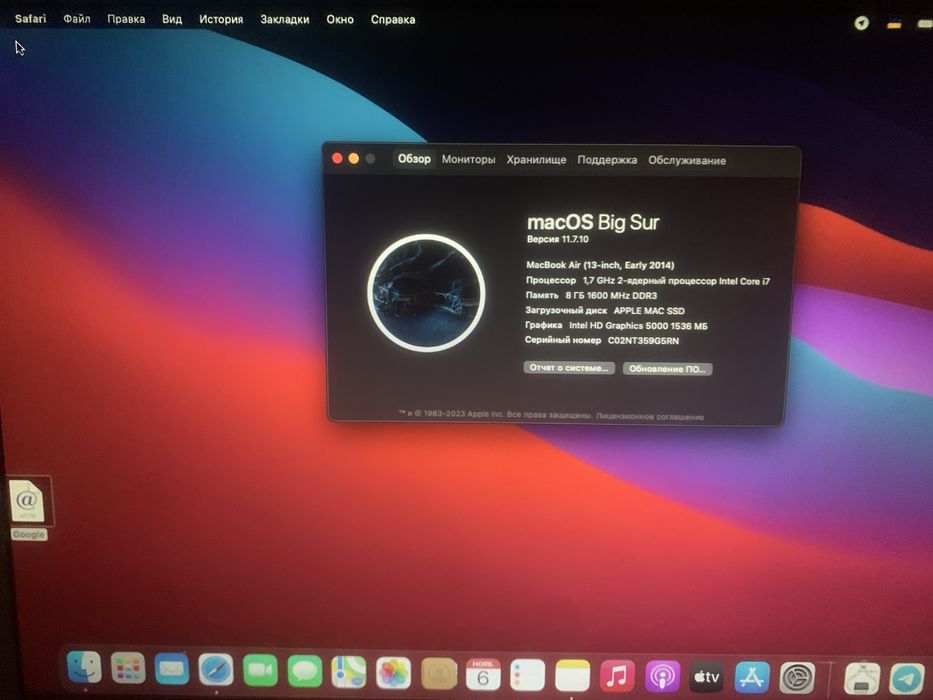This screenshot has width=933, height=700.
Task: Open the Лицензионное соглашение link
Action: pyautogui.click(x=650, y=417)
